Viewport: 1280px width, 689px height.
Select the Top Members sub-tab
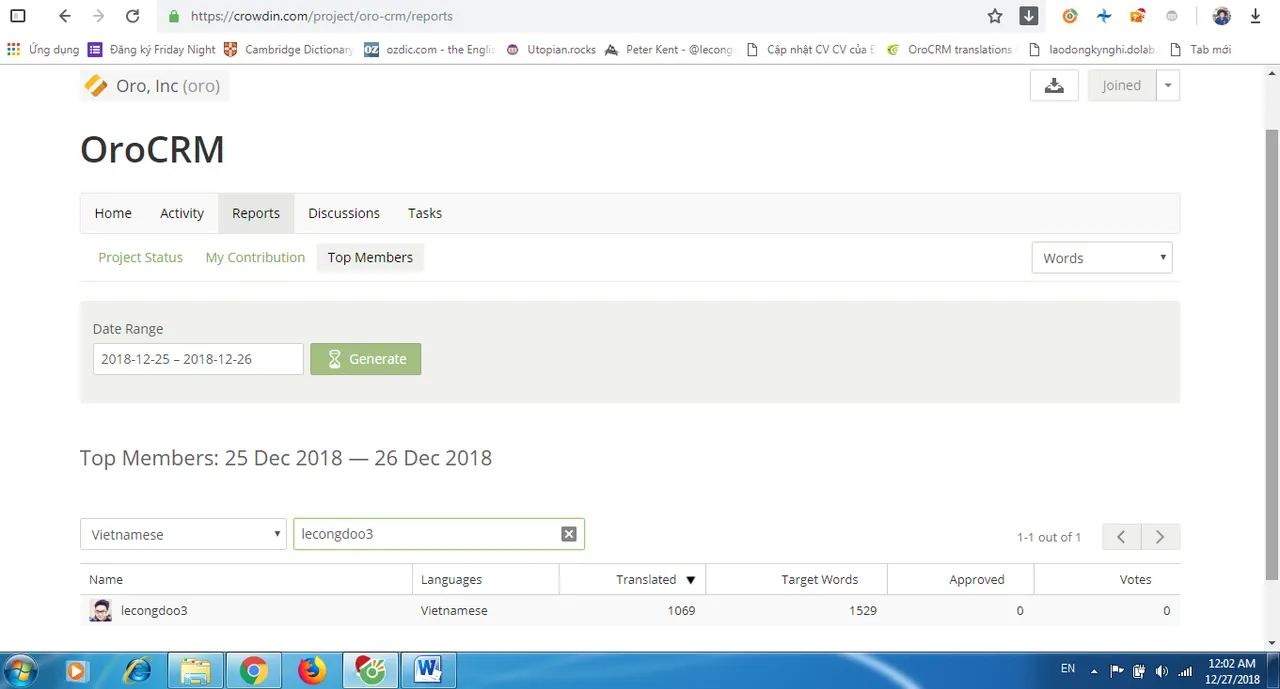coord(370,257)
